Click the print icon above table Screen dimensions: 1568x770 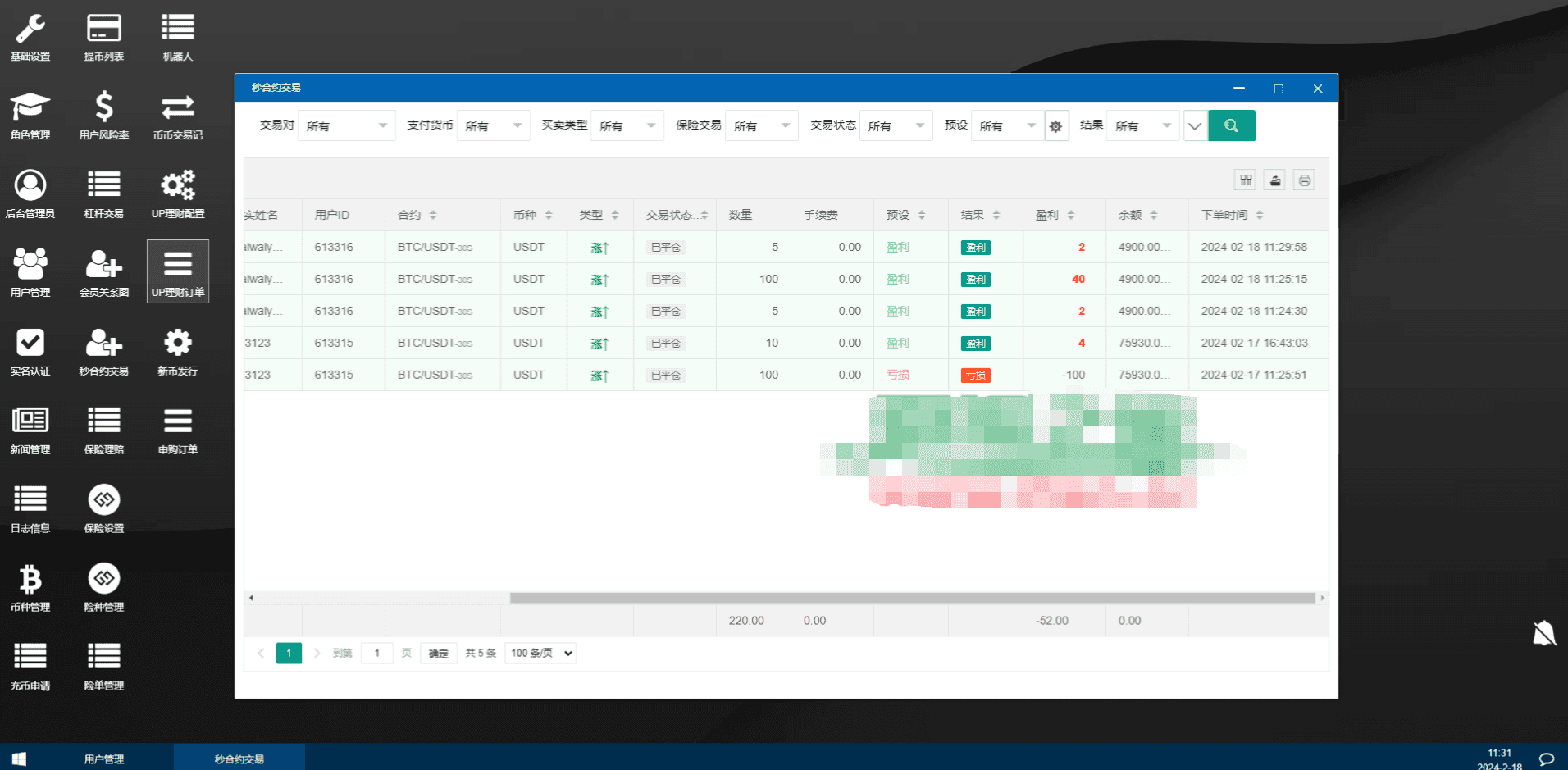1304,180
